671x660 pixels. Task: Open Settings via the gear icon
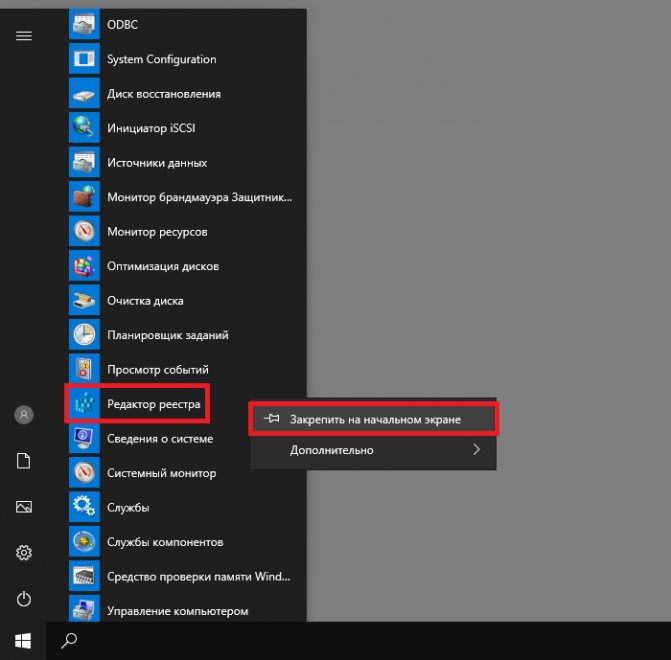(24, 553)
